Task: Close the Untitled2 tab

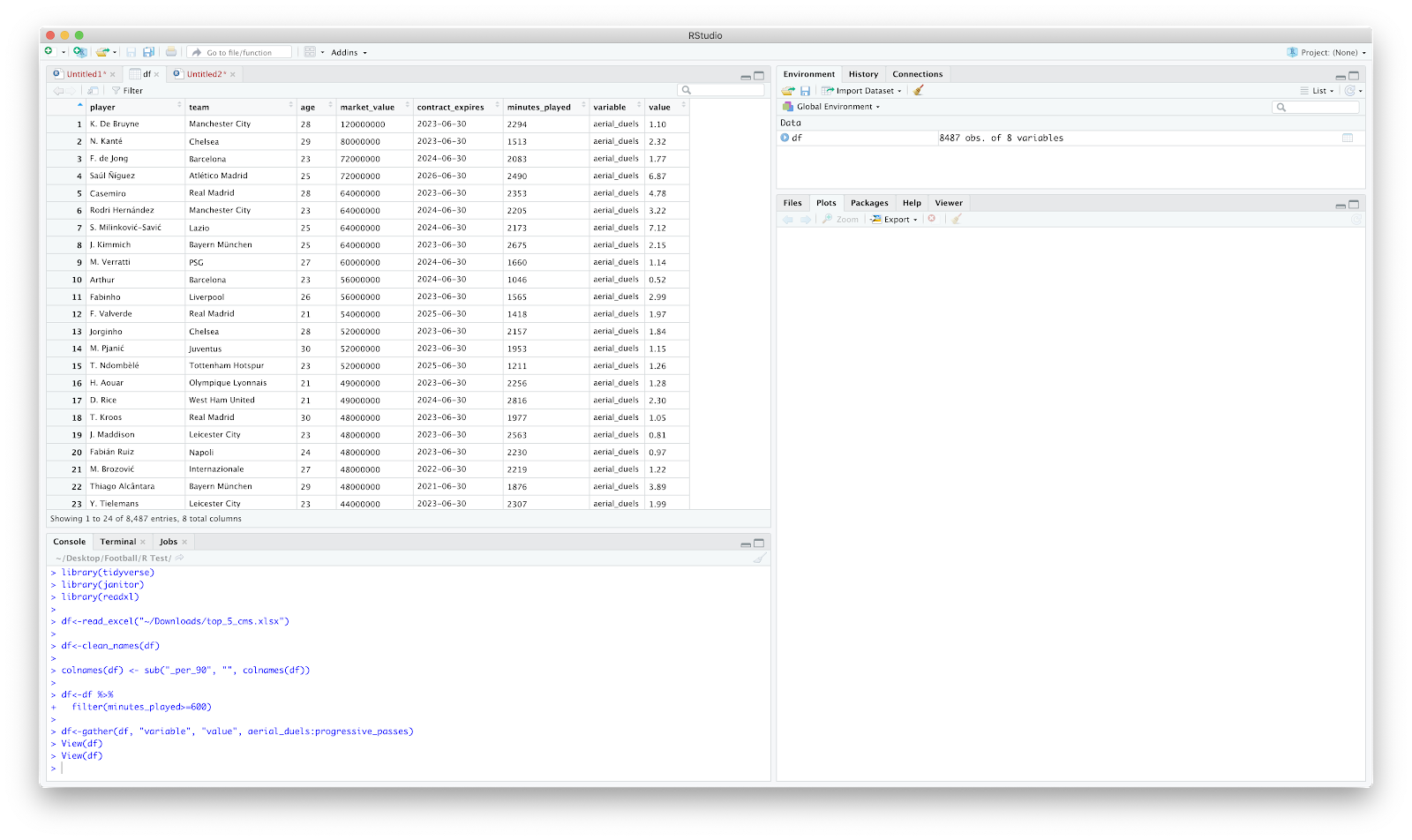Action: point(233,74)
